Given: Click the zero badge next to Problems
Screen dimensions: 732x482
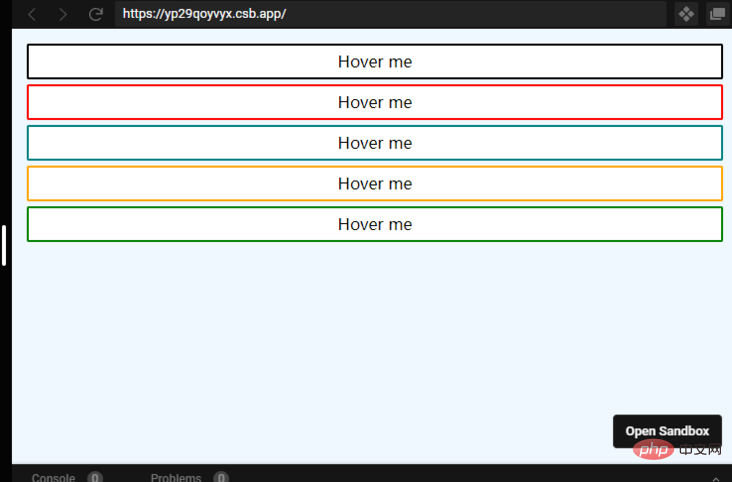Looking at the screenshot, I should pos(221,477).
